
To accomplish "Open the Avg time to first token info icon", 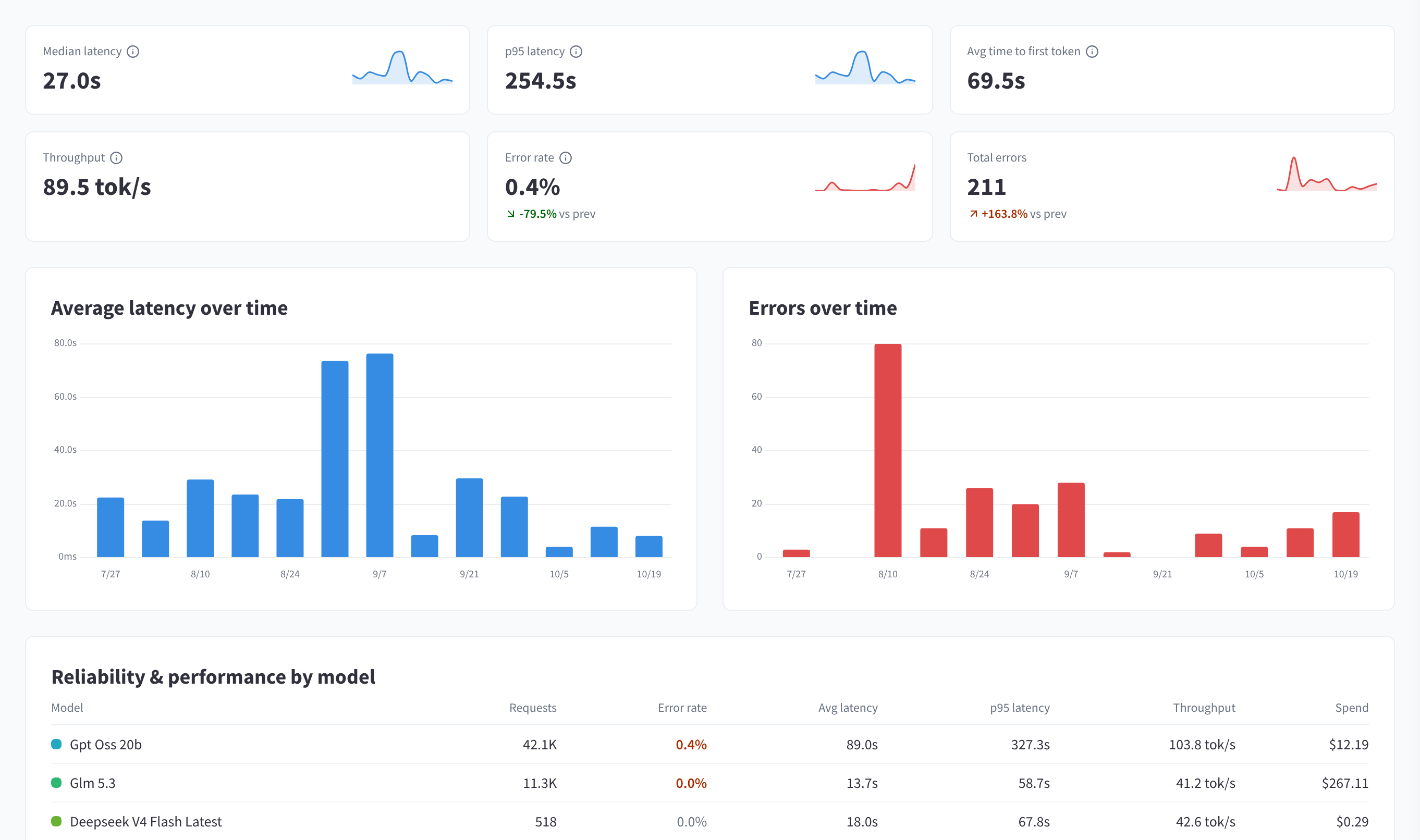I will [1092, 52].
